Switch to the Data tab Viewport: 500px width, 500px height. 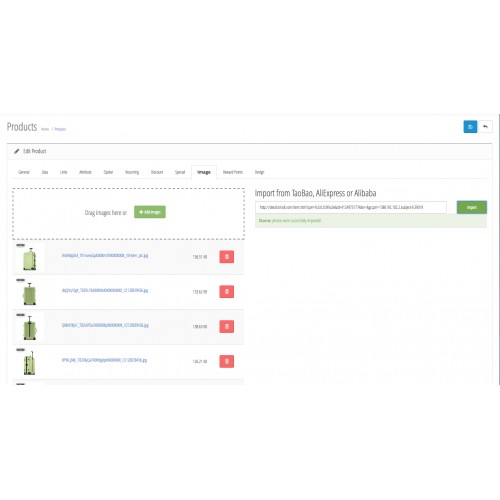coord(45,172)
